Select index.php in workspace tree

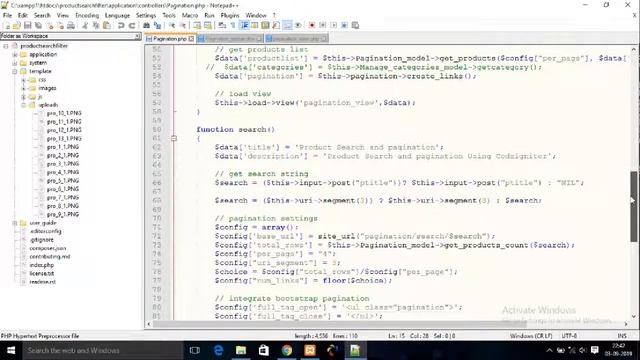point(42,265)
